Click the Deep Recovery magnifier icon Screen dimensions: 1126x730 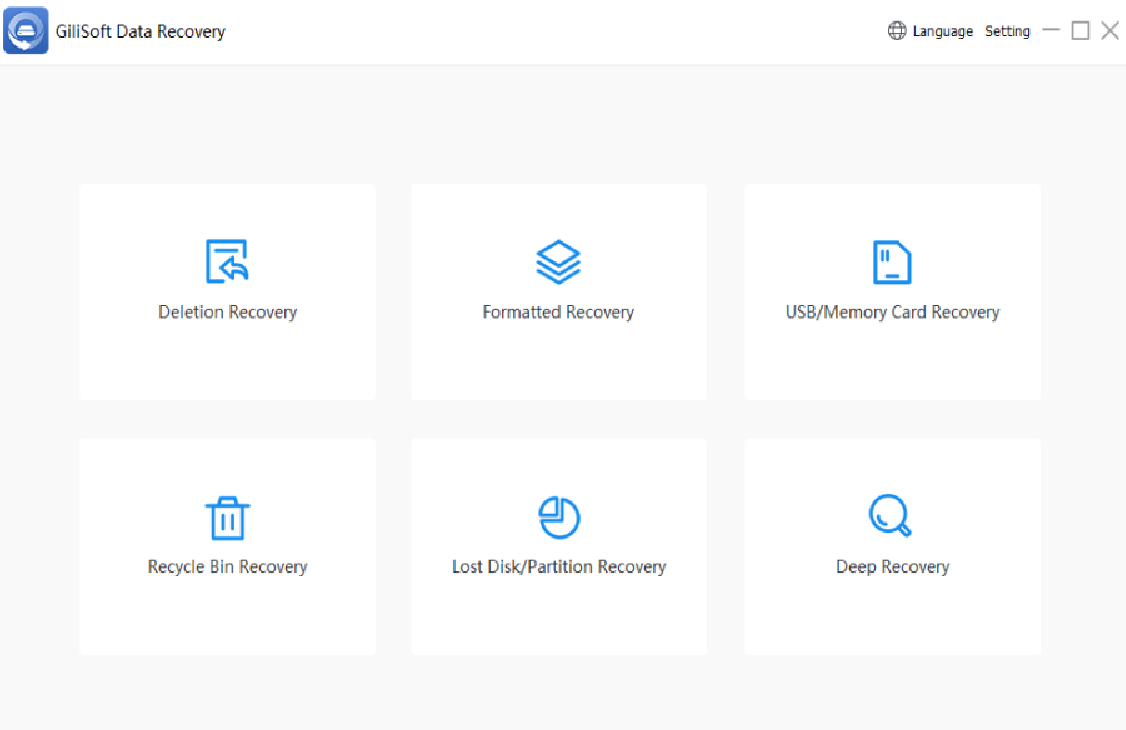click(x=890, y=515)
